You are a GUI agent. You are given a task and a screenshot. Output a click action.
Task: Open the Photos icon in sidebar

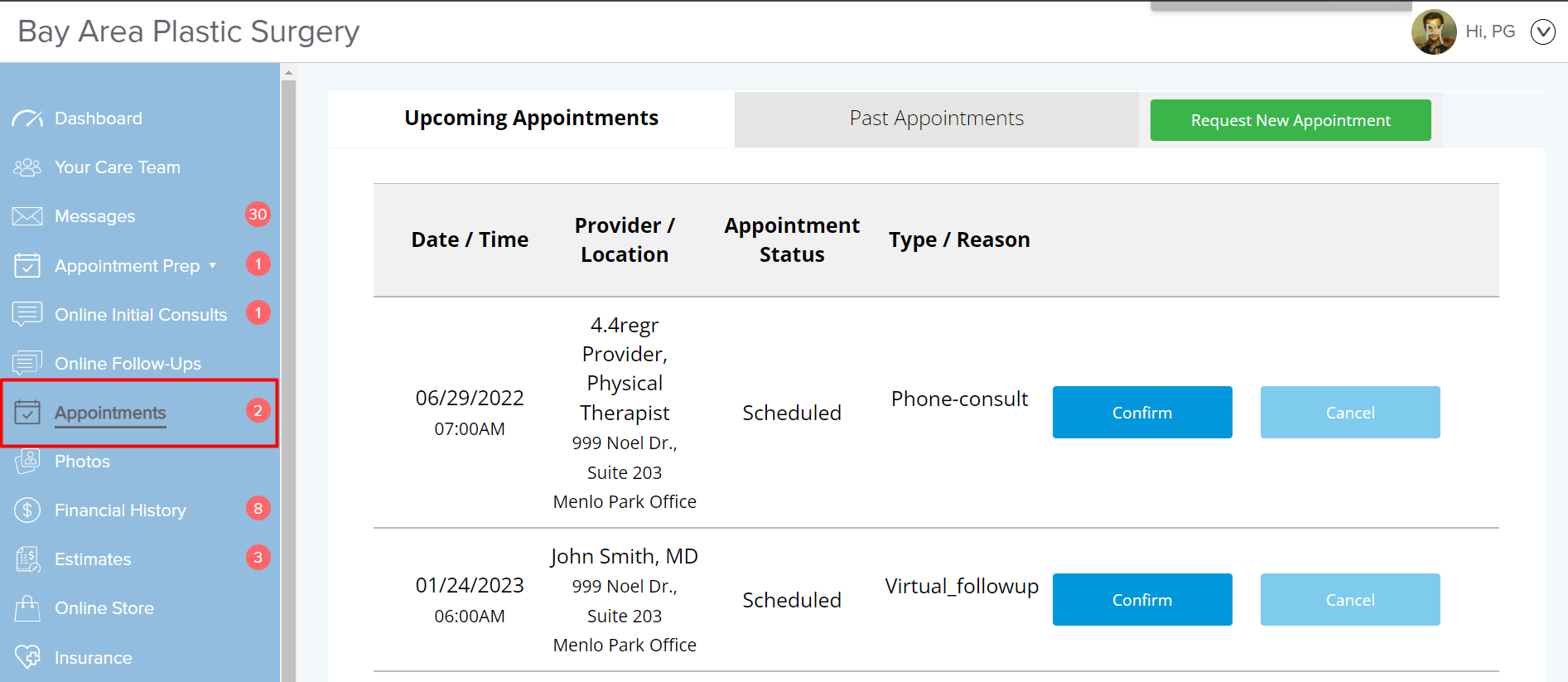tap(27, 461)
